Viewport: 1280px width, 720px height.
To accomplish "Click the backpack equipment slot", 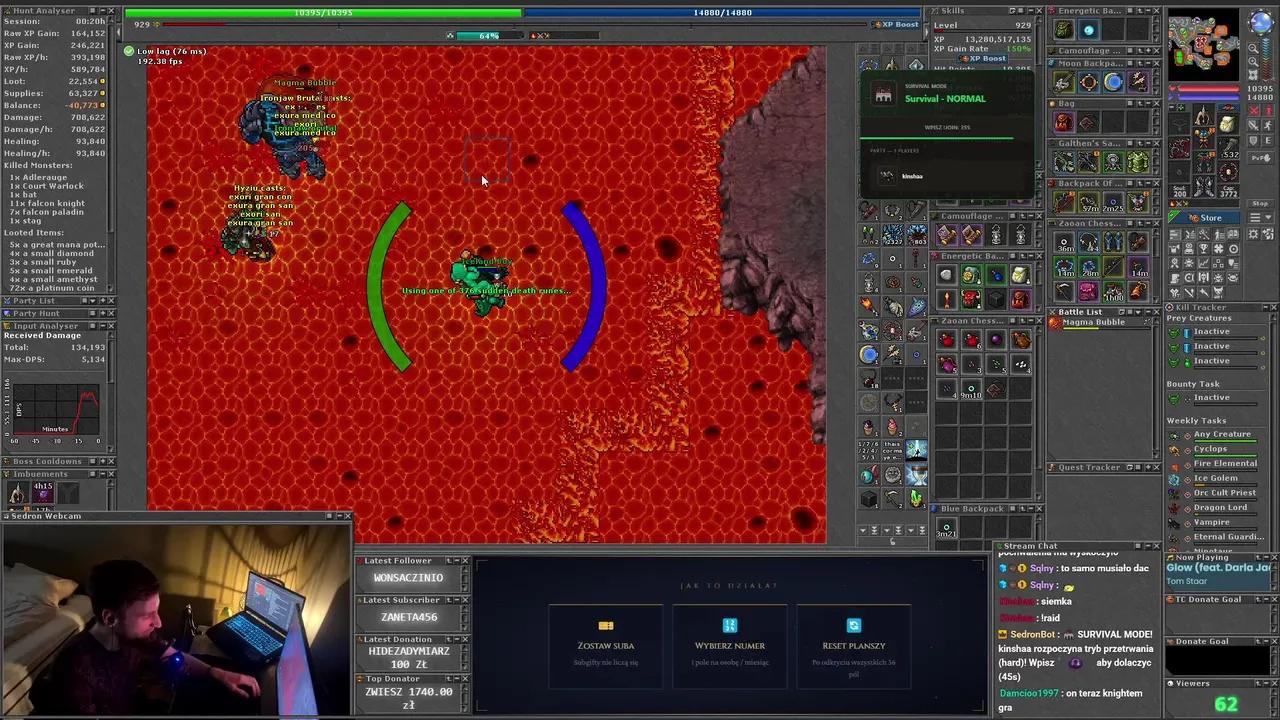I will tap(1227, 123).
